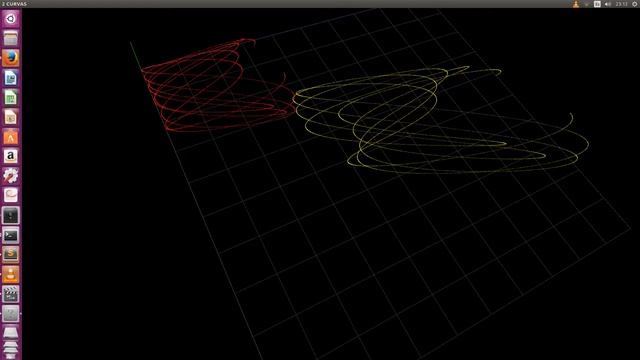Screen dimensions: 640x360
Task: Open the session power gear menu
Action: click(635, 4)
